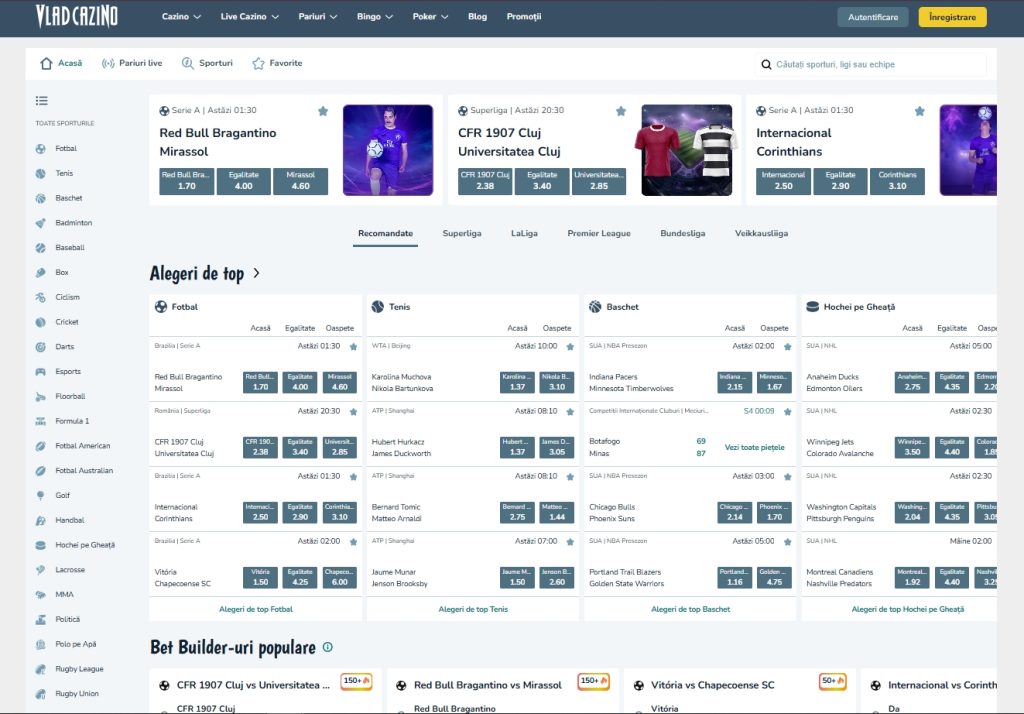Open the Bingo dropdown menu
Viewport: 1024px width, 714px height.
[x=375, y=16]
